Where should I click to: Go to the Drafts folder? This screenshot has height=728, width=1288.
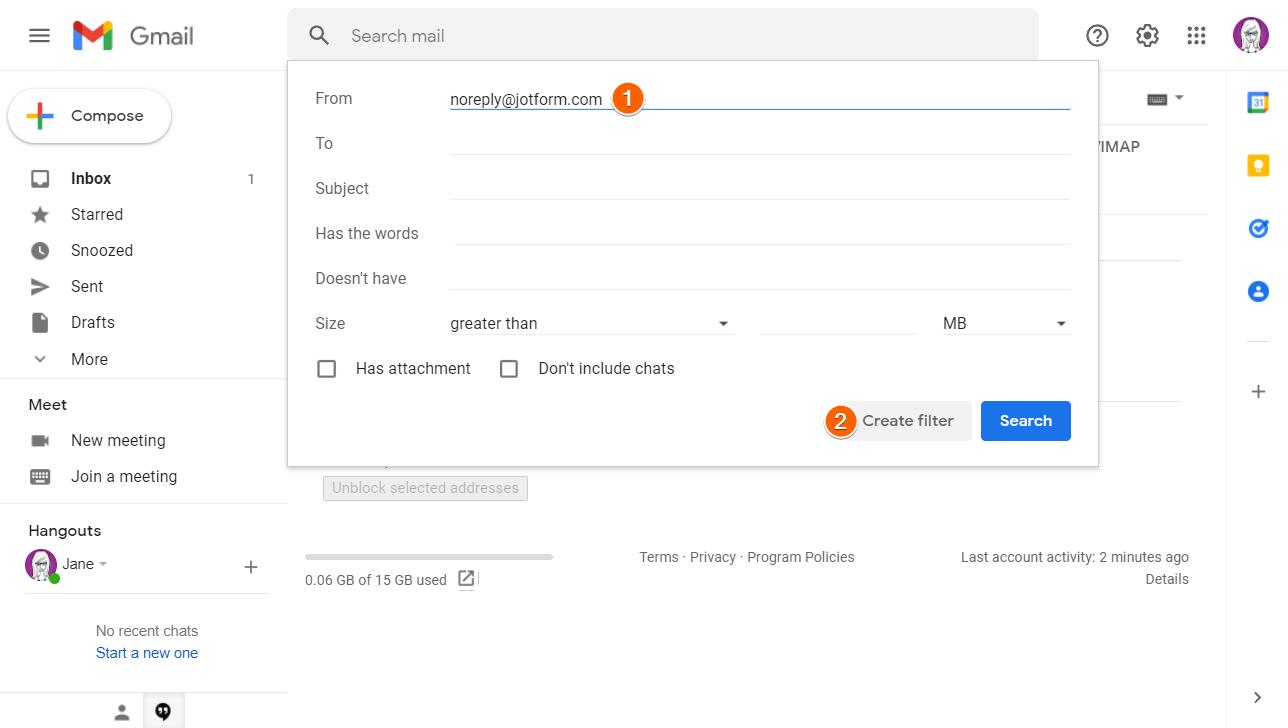pyautogui.click(x=92, y=323)
